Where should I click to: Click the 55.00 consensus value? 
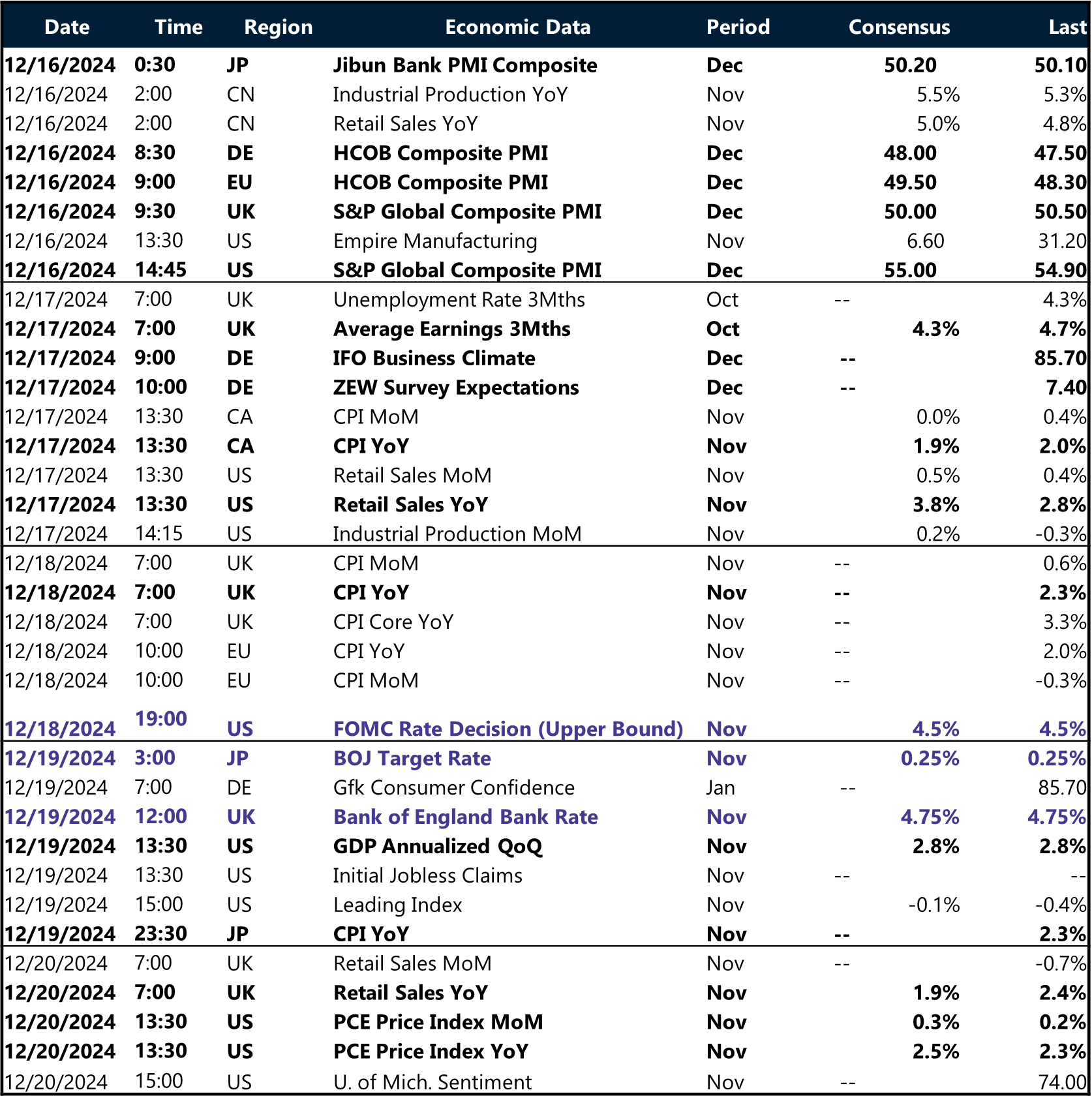910,270
